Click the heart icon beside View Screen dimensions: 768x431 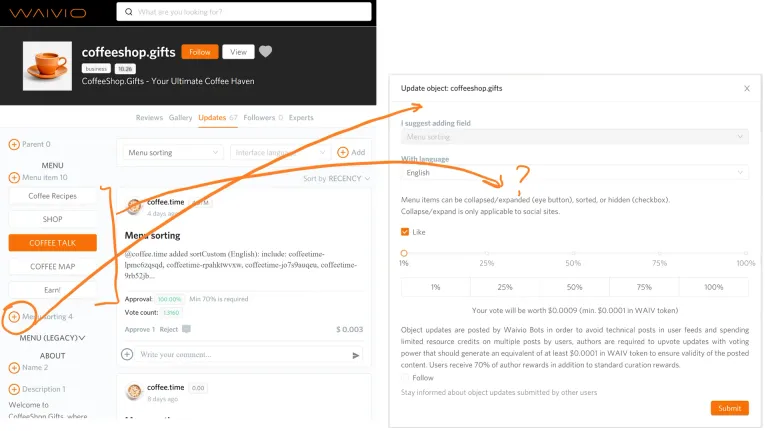265,51
